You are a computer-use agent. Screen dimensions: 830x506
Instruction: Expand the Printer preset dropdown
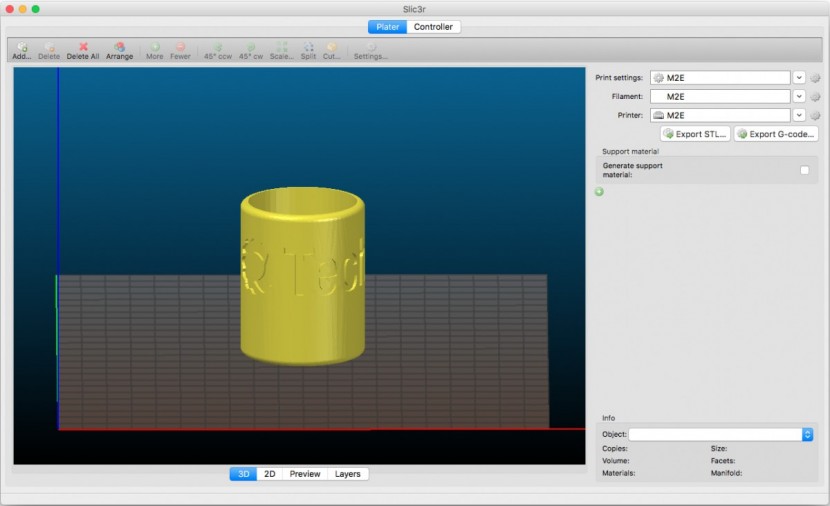pyautogui.click(x=799, y=116)
